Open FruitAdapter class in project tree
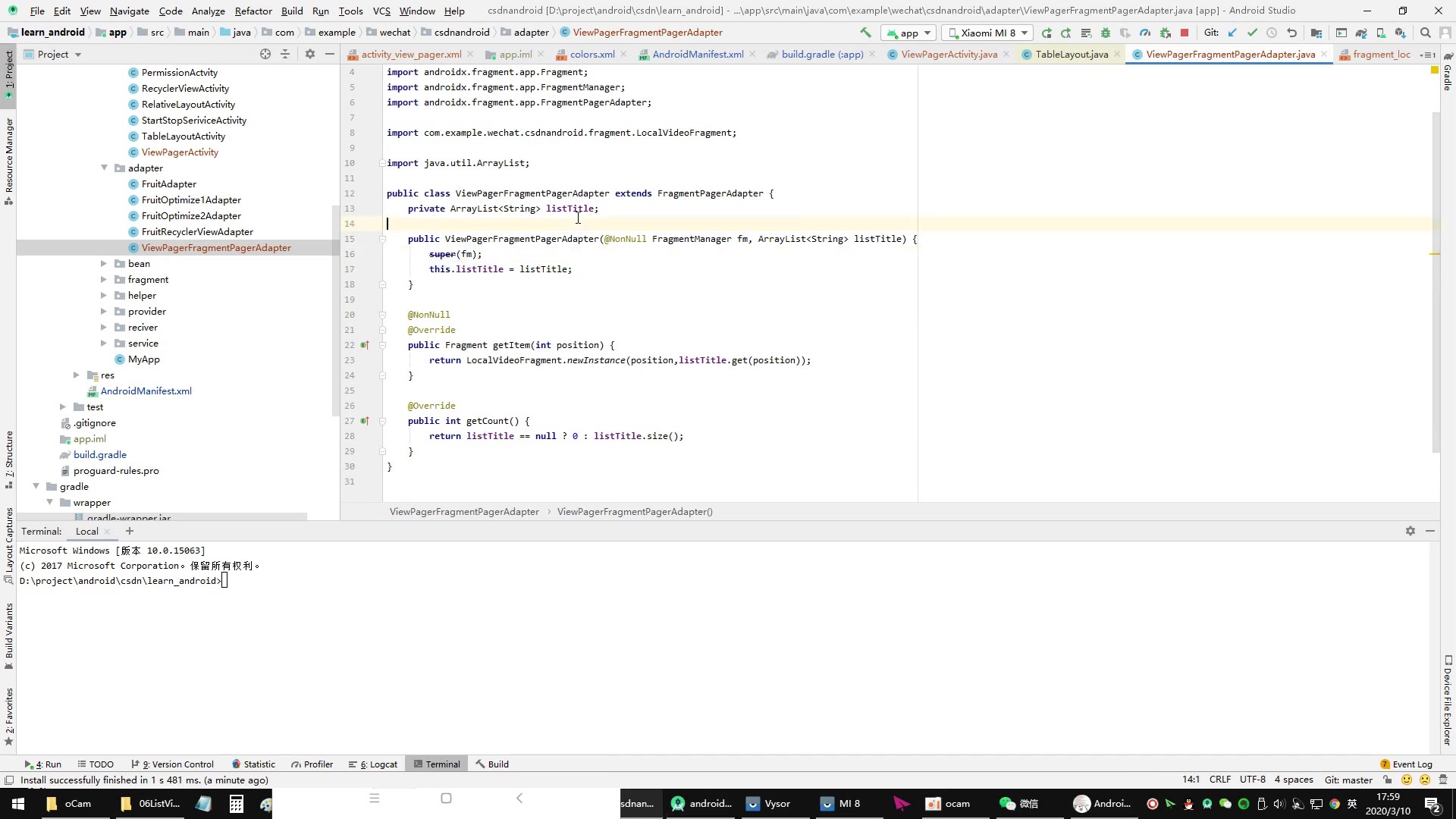The image size is (1456, 819). pos(168,184)
